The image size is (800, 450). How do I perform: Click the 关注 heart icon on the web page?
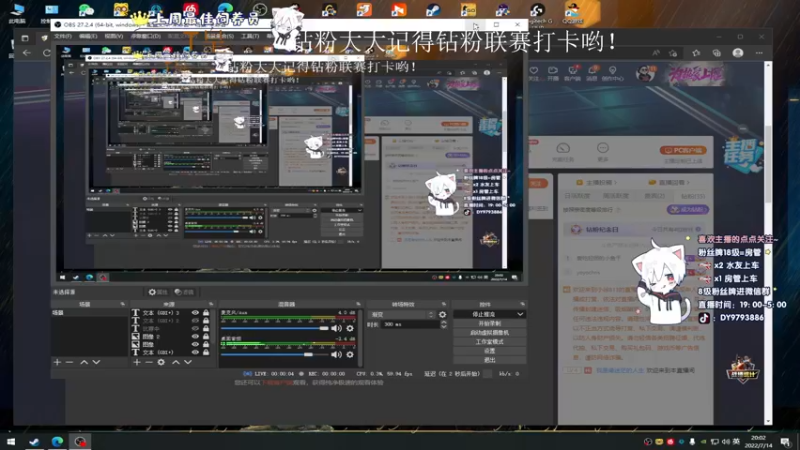tap(534, 71)
